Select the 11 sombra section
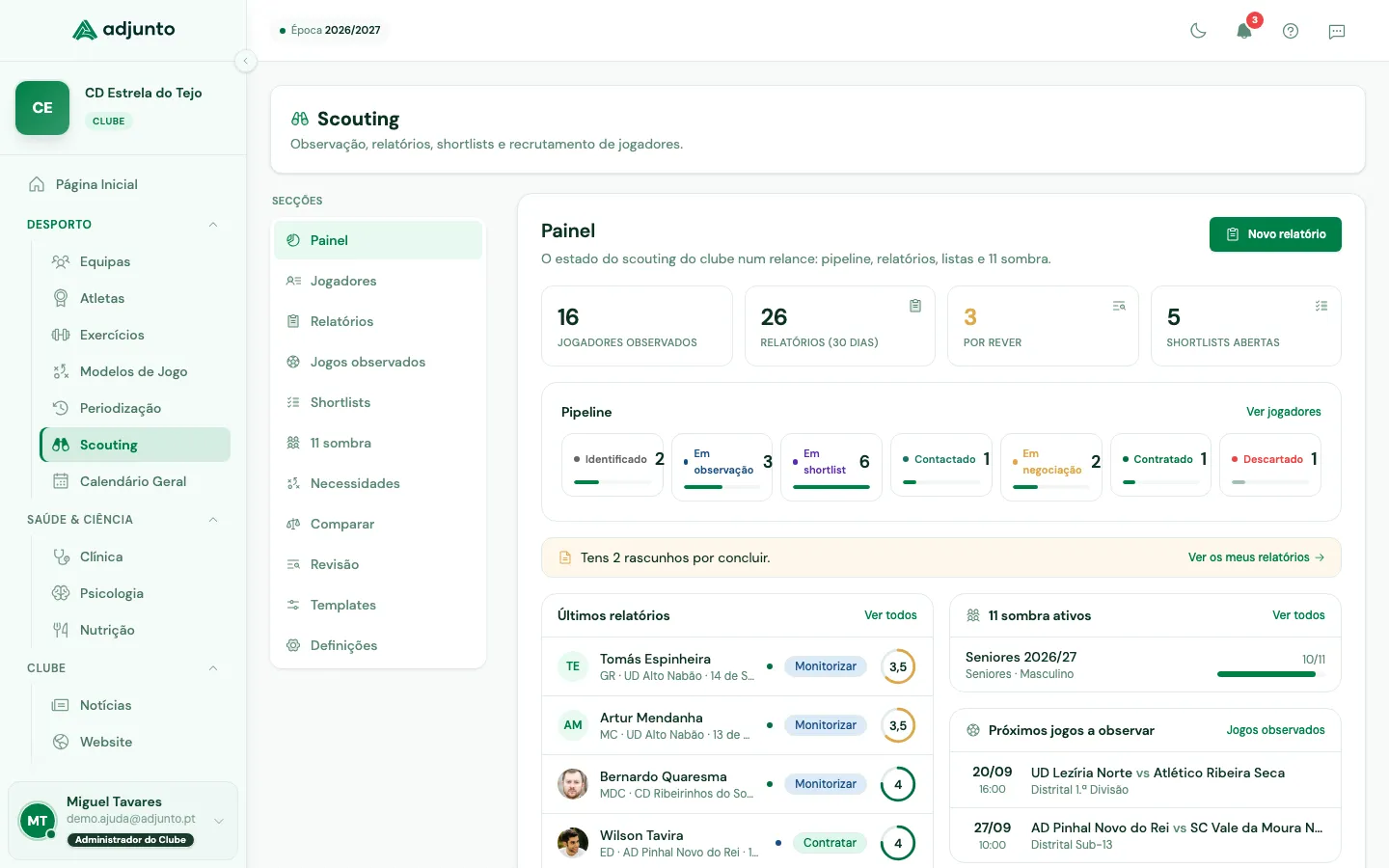 378,443
